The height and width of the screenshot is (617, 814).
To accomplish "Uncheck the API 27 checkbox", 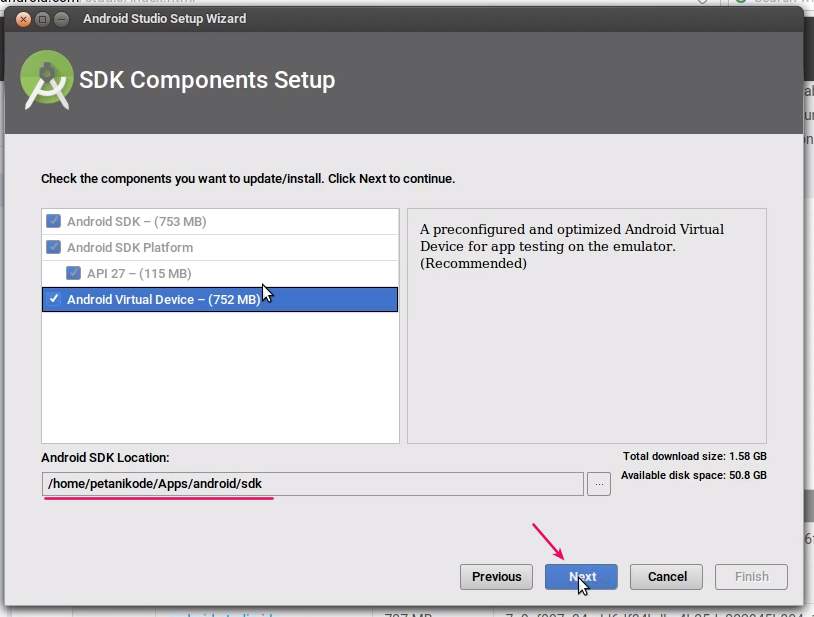I will (x=74, y=273).
